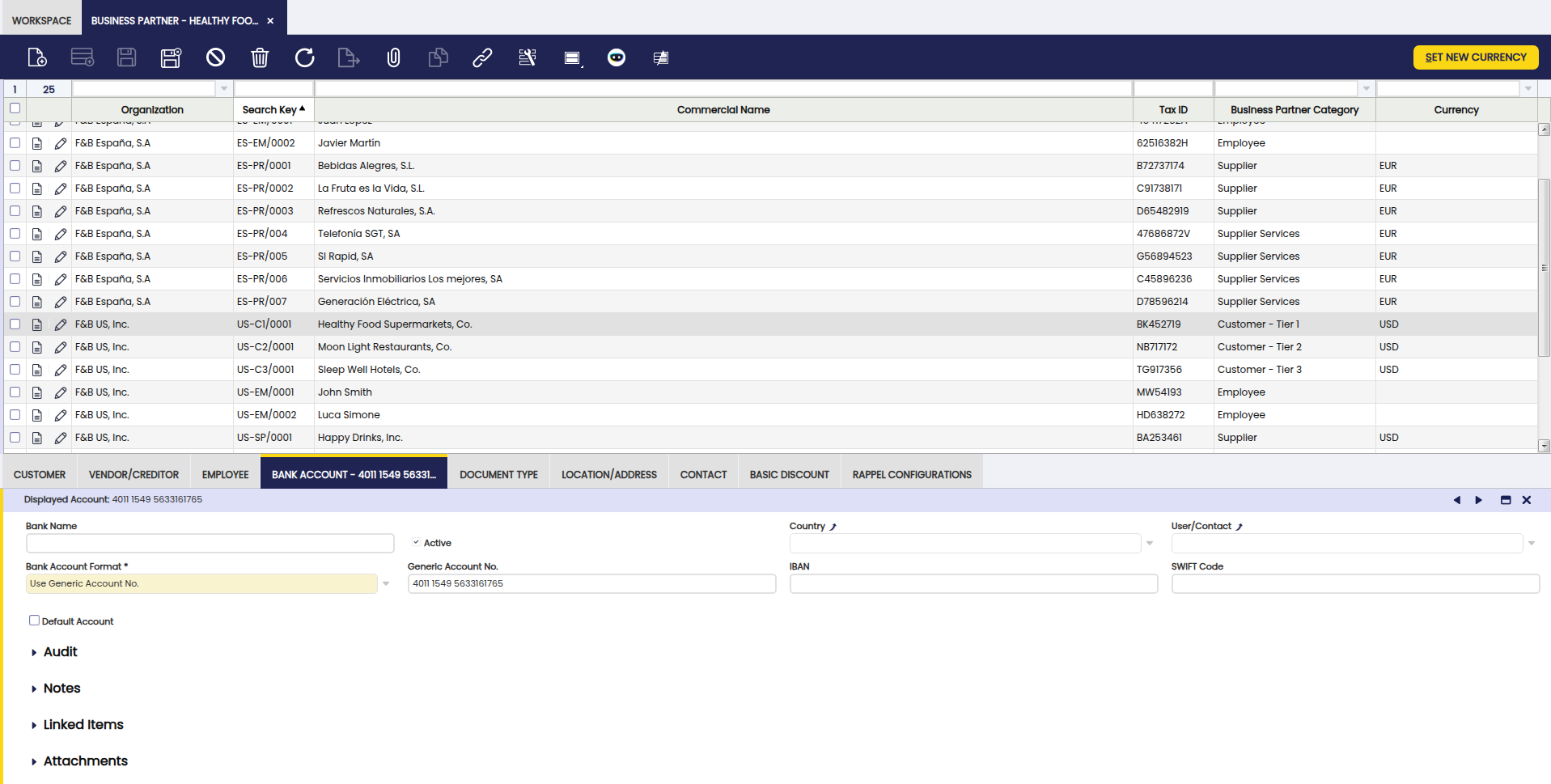Switch to the Location/Address tab

tap(609, 475)
